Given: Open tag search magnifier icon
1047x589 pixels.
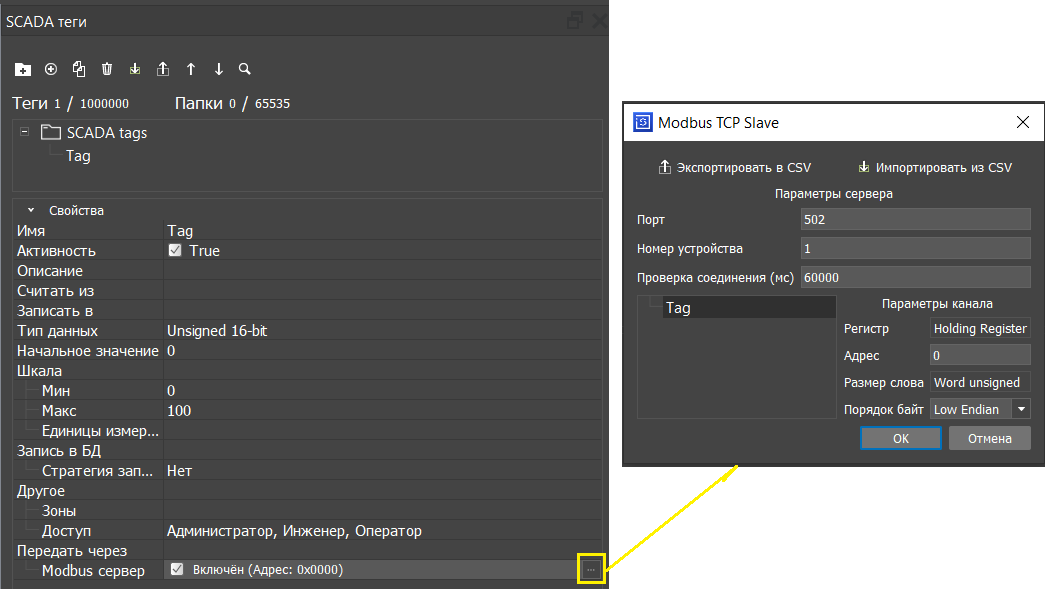Looking at the screenshot, I should pyautogui.click(x=245, y=70).
